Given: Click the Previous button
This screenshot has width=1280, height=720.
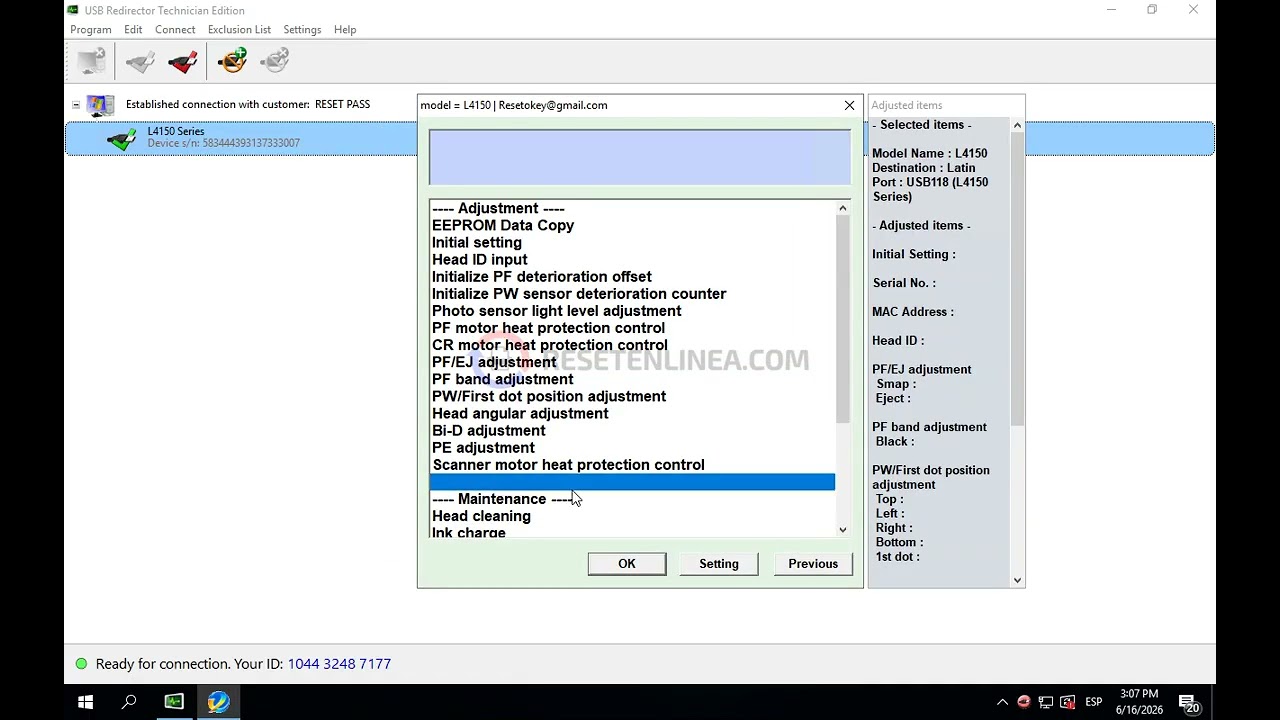Looking at the screenshot, I should point(813,564).
